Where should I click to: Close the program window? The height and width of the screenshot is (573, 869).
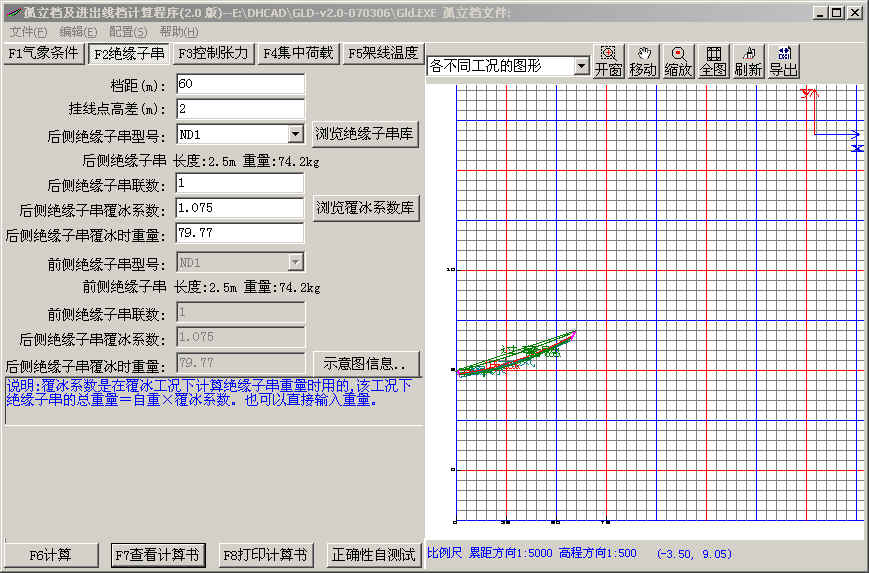point(855,12)
